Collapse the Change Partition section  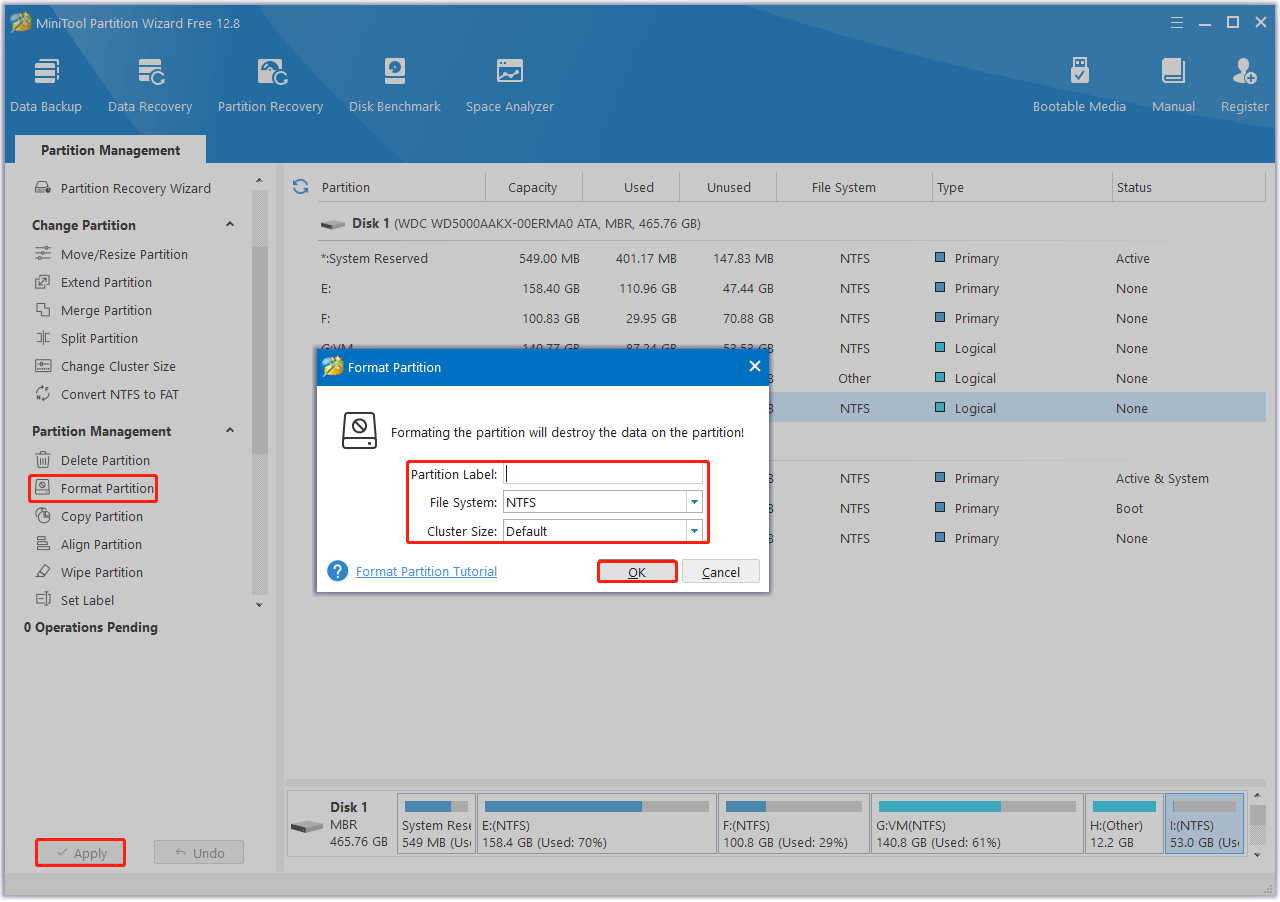(230, 225)
